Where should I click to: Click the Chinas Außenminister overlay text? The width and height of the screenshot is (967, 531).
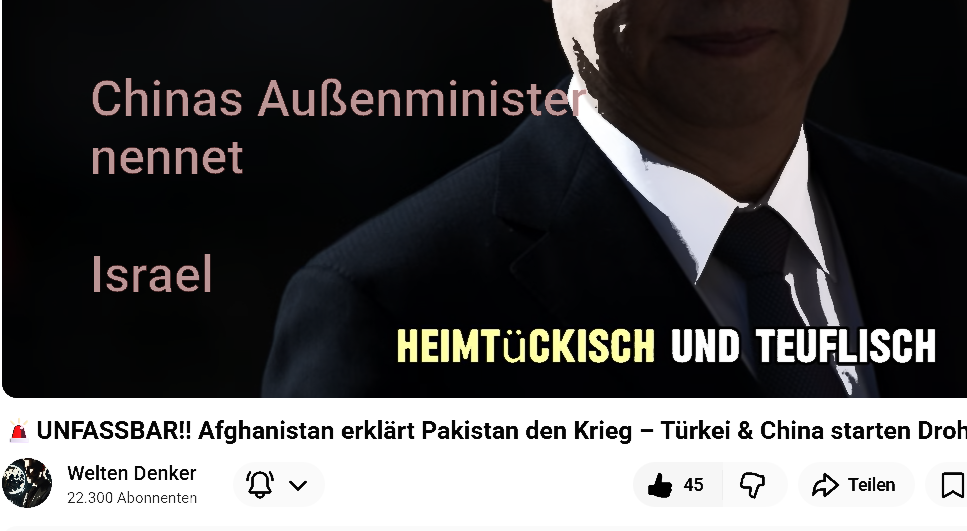(339, 99)
